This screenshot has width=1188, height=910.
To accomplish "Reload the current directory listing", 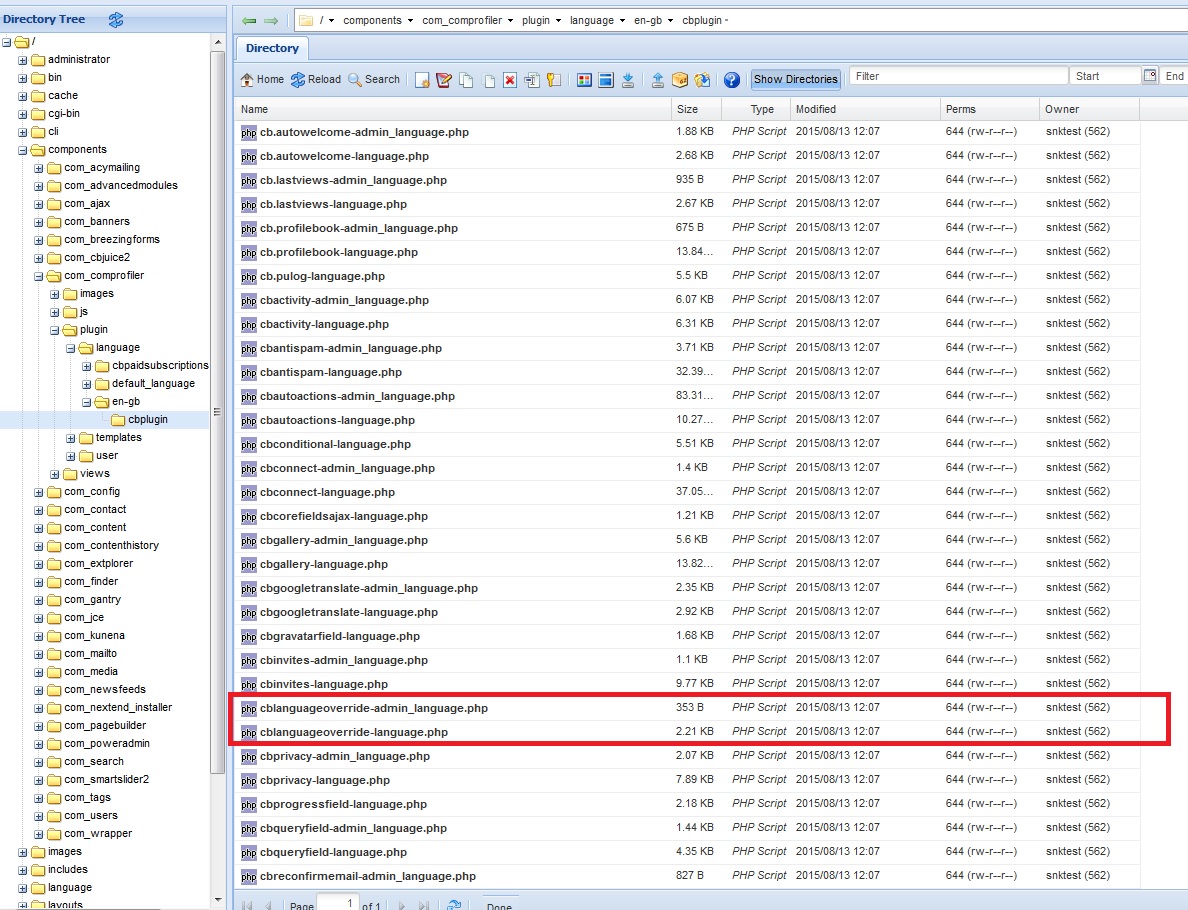I will click(316, 80).
